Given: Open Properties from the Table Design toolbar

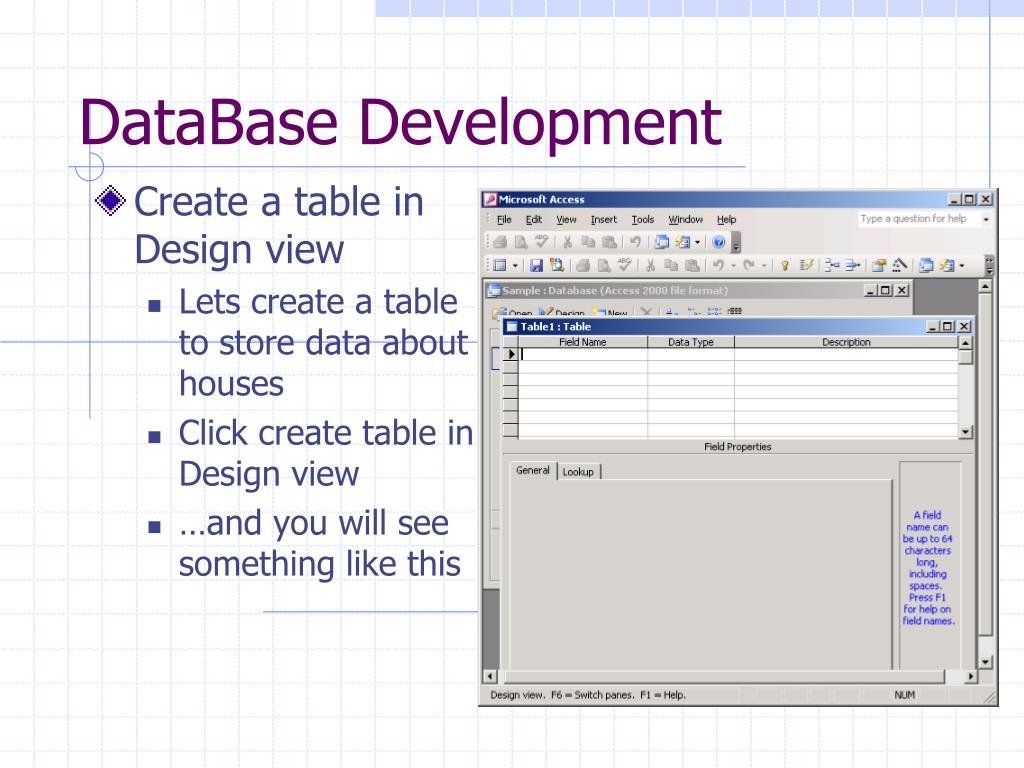Looking at the screenshot, I should (879, 265).
